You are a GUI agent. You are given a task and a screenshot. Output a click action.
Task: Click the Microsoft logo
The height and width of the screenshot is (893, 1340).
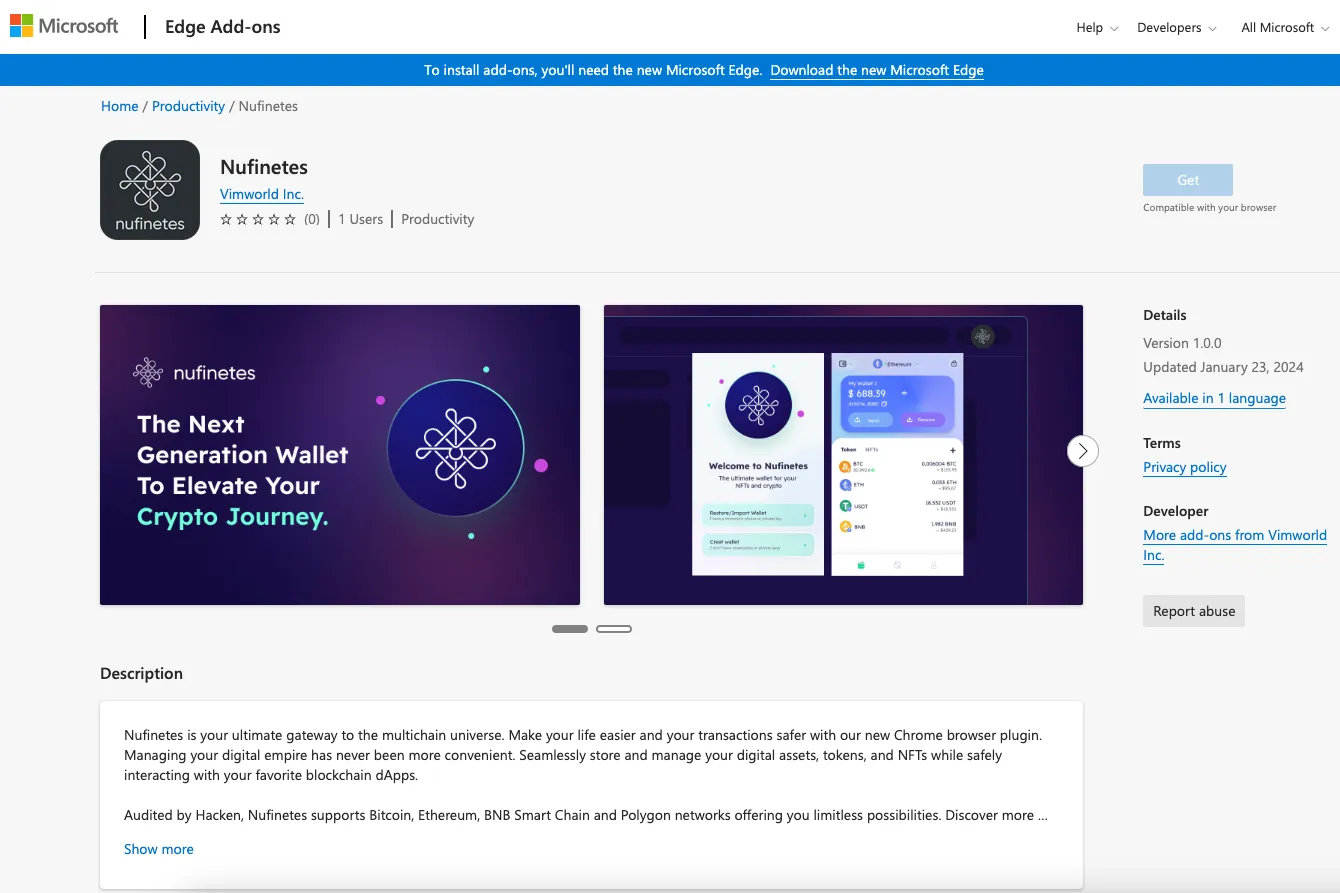(x=64, y=26)
